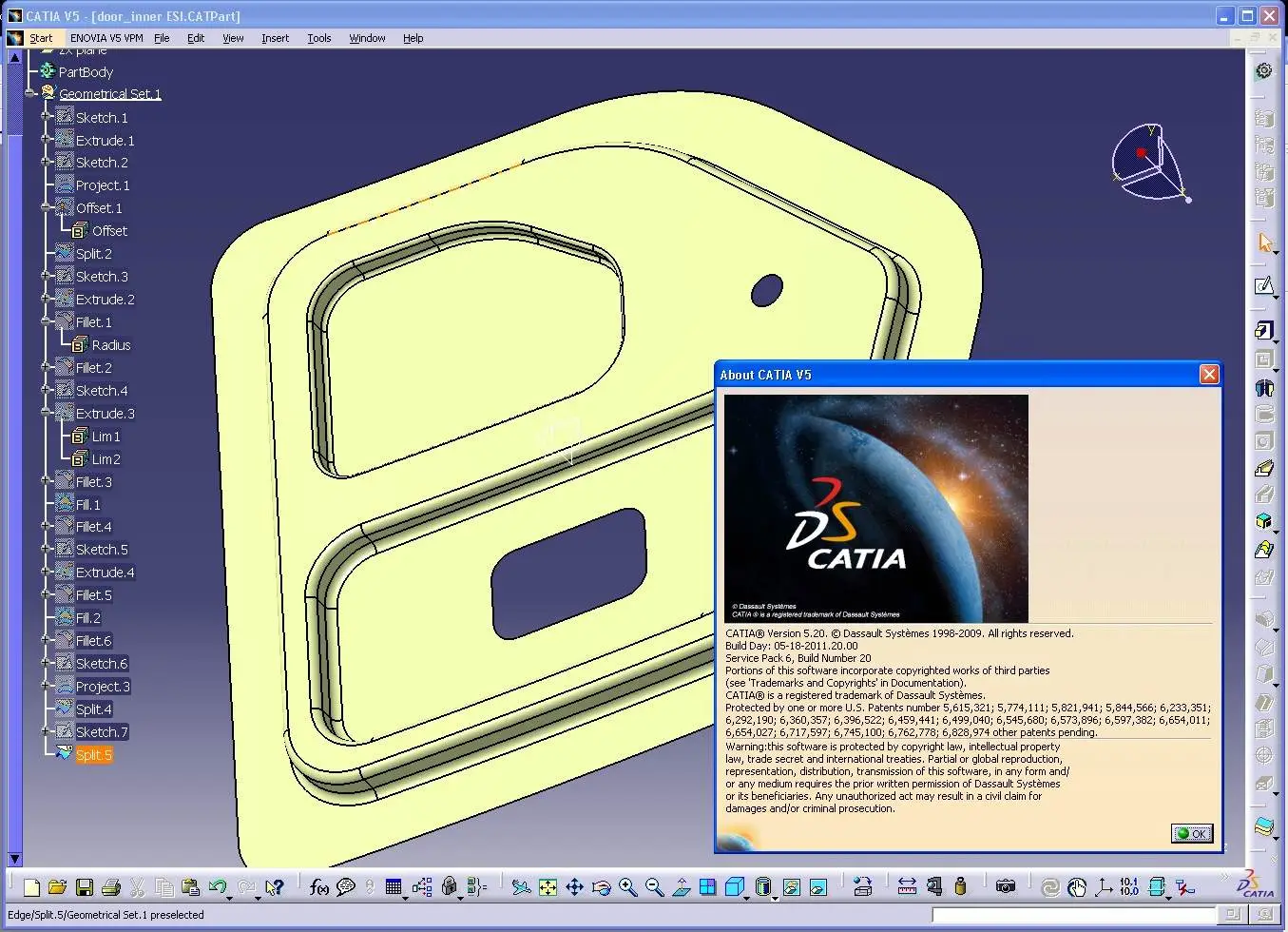Open the Measure Between tool

[907, 887]
